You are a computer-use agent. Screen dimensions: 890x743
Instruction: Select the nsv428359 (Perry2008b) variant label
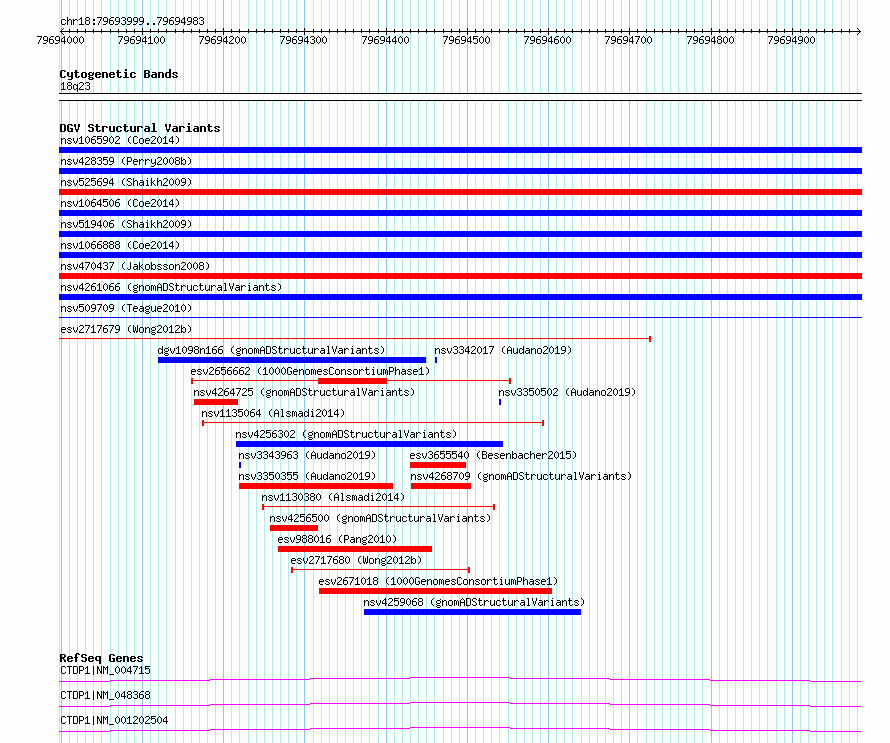pyautogui.click(x=126, y=161)
